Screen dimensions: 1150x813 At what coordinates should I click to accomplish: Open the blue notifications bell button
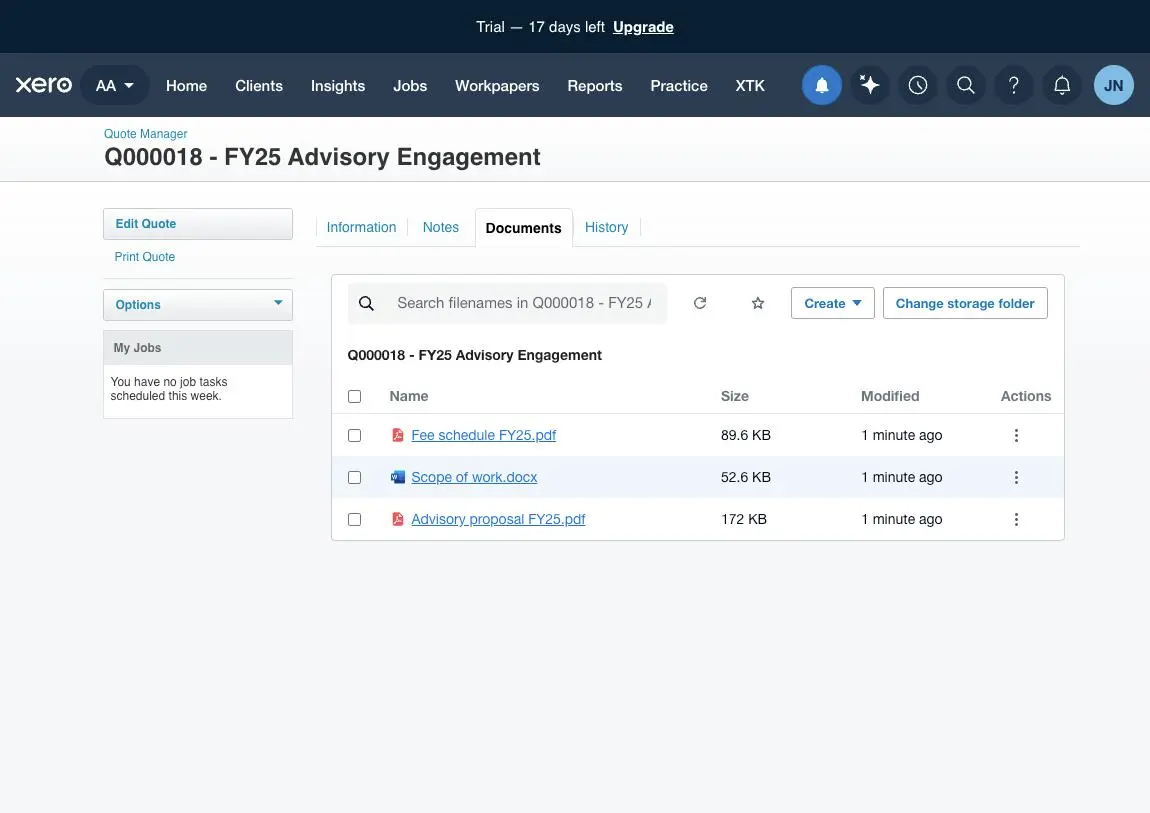[821, 85]
